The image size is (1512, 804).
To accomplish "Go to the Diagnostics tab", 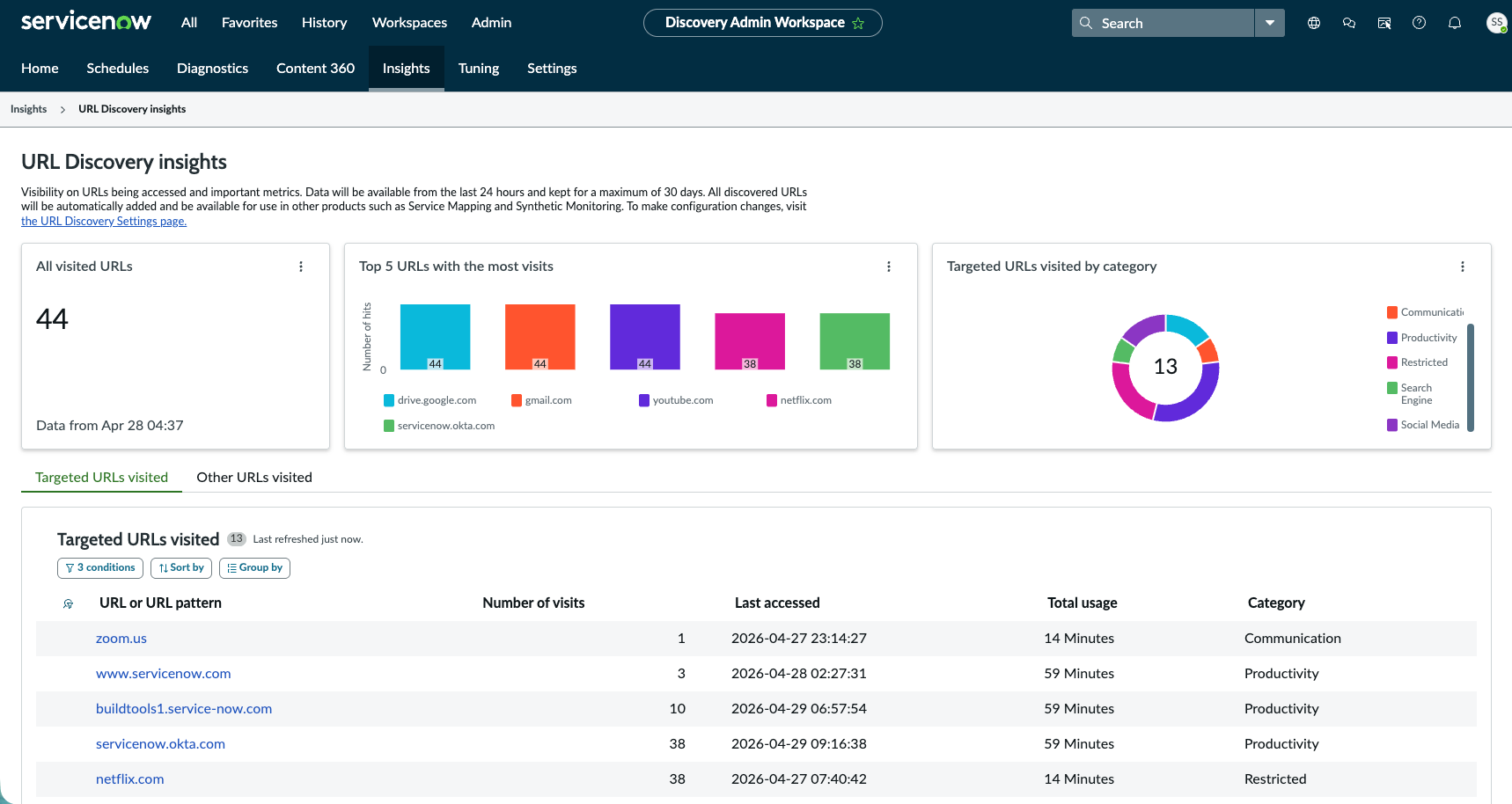I will (x=212, y=69).
